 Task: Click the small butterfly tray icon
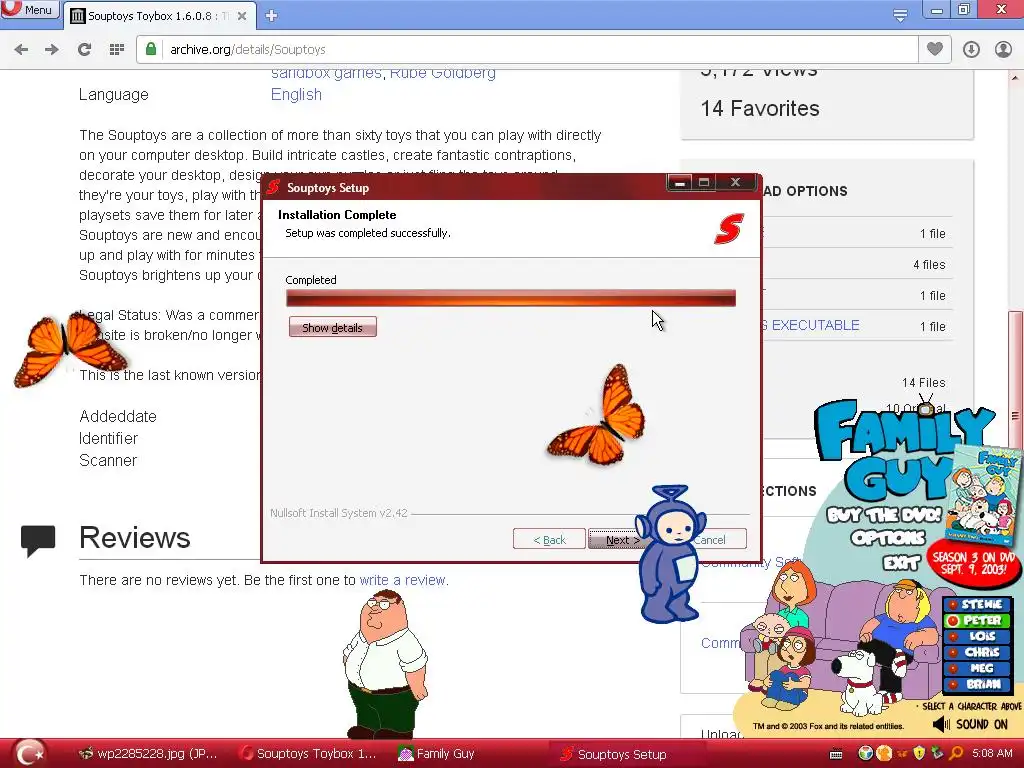click(902, 754)
